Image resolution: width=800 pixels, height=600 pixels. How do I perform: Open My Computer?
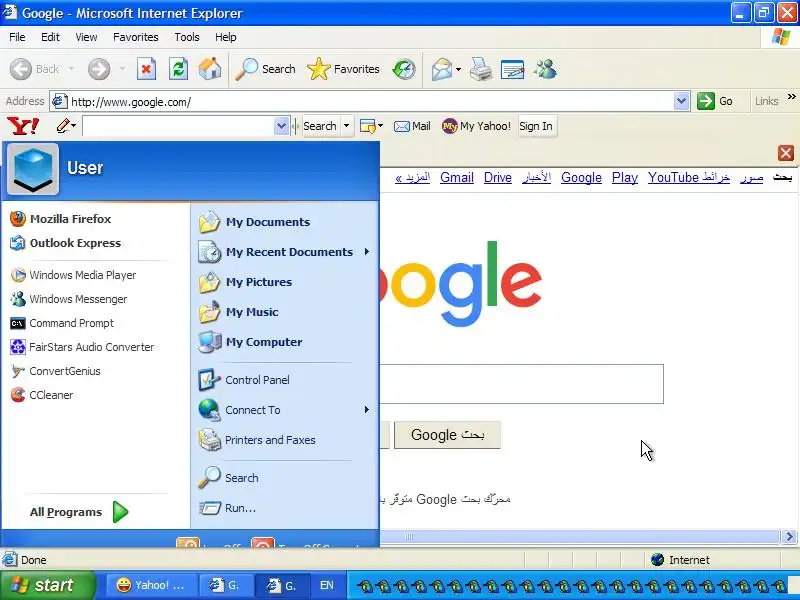(x=251, y=342)
